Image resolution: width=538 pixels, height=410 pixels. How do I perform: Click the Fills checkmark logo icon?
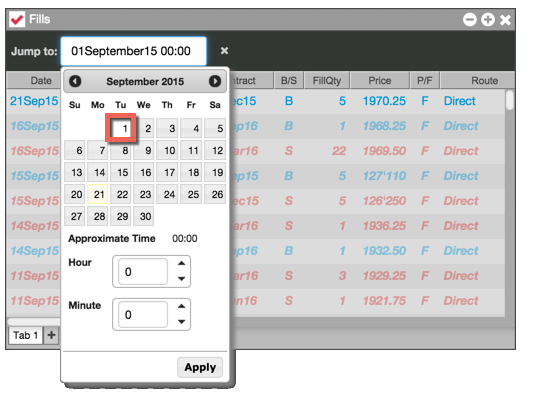17,19
